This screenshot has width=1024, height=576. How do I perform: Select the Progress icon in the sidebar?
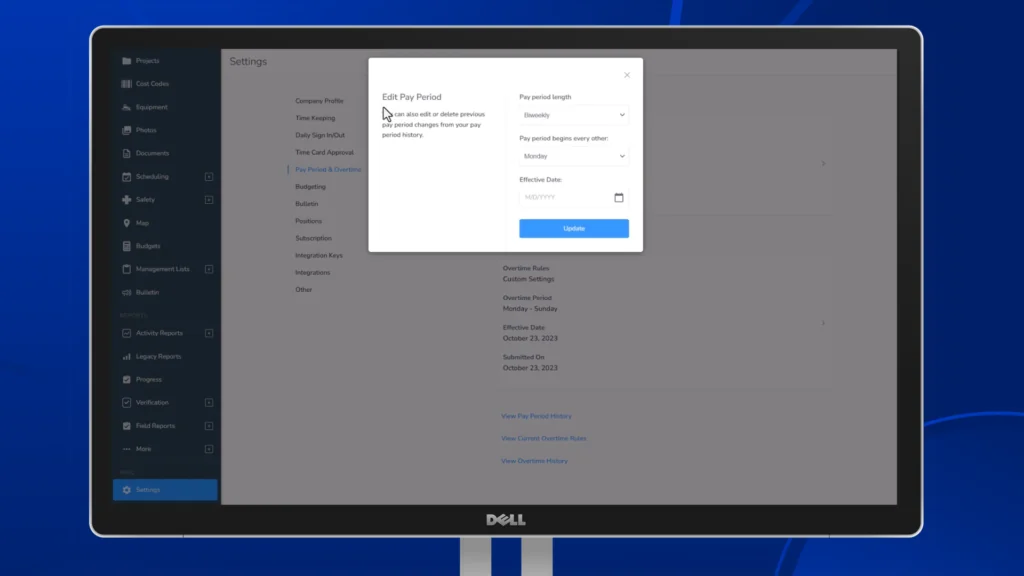coord(127,379)
